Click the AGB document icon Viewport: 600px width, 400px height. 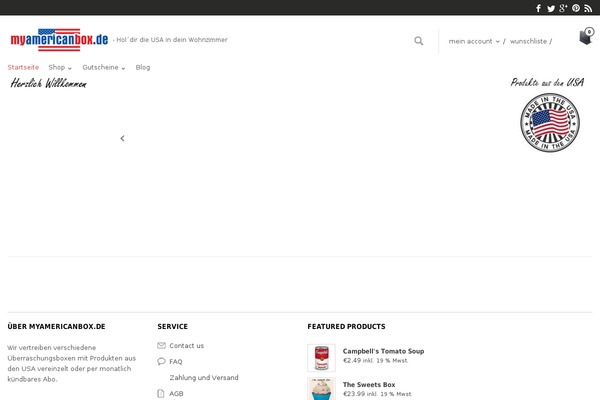[x=161, y=393]
